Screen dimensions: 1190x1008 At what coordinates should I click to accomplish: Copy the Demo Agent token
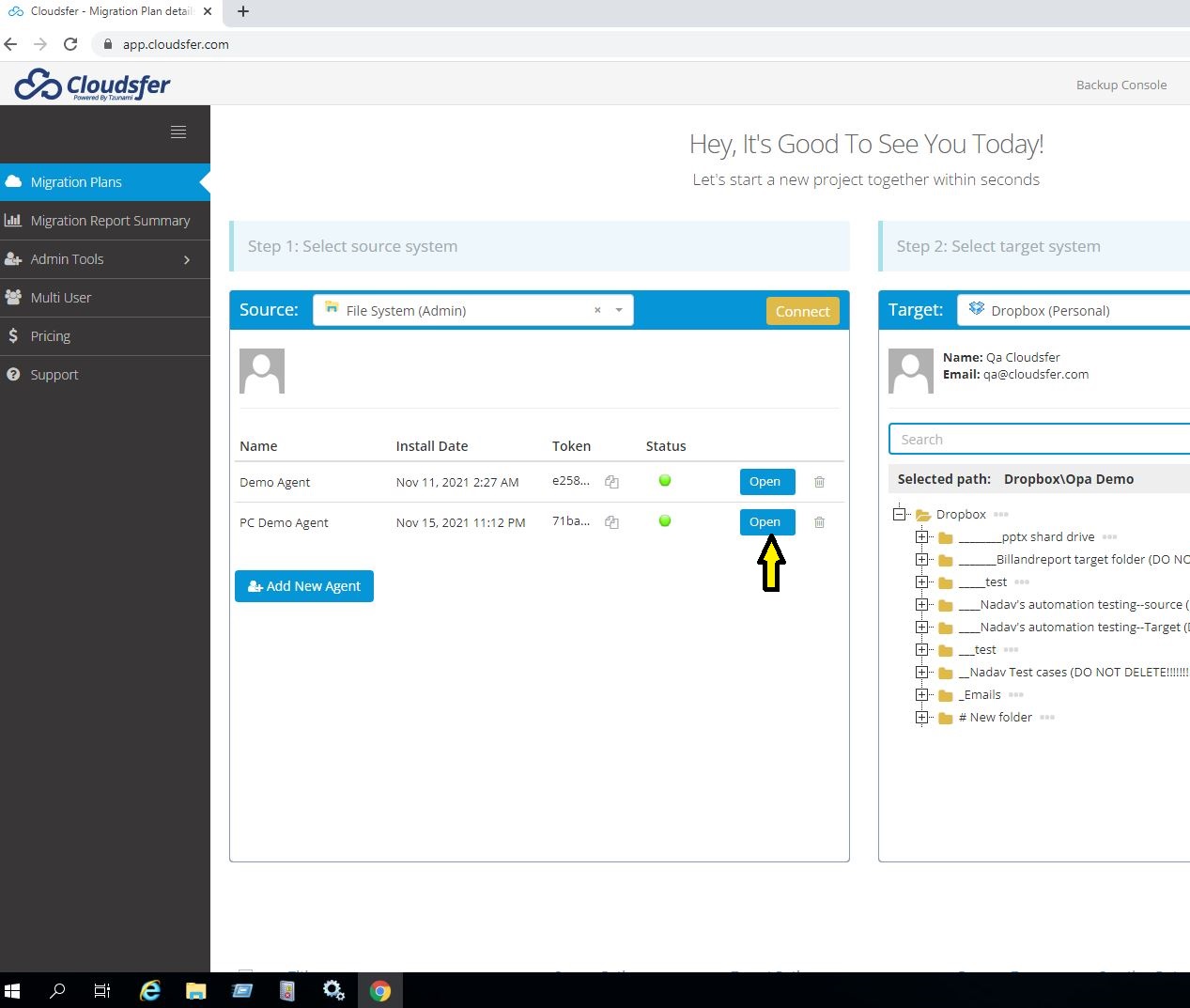[611, 482]
